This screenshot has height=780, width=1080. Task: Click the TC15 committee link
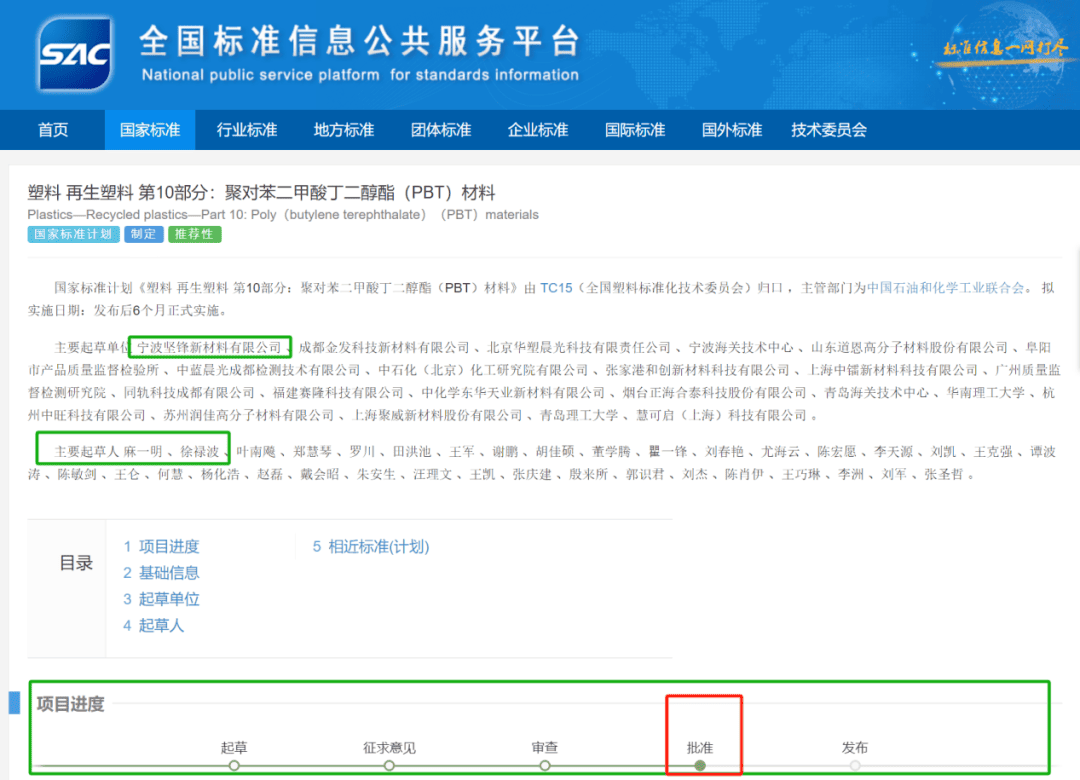(556, 288)
